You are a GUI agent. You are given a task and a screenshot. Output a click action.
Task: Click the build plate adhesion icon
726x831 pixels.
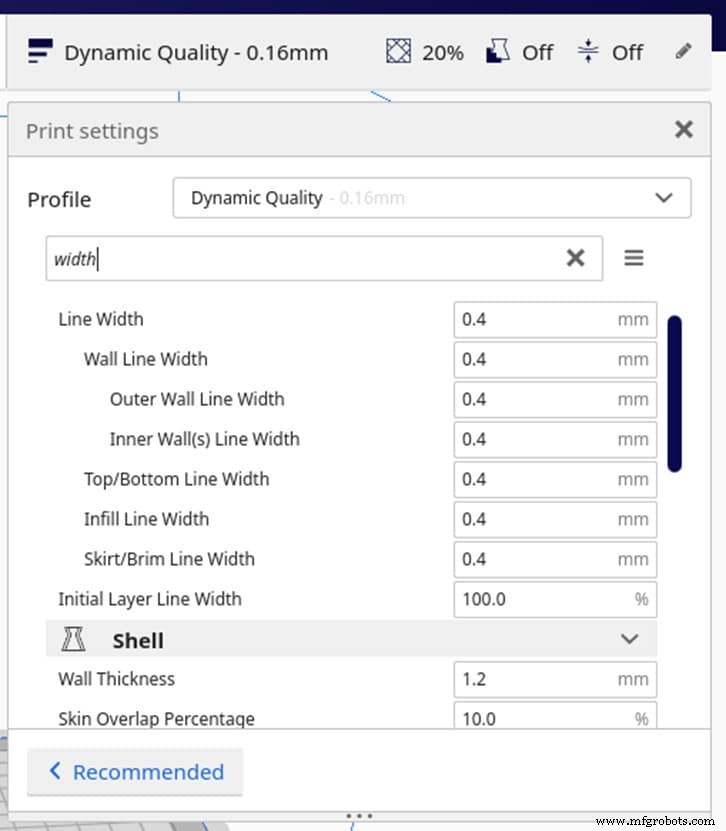pyautogui.click(x=588, y=50)
